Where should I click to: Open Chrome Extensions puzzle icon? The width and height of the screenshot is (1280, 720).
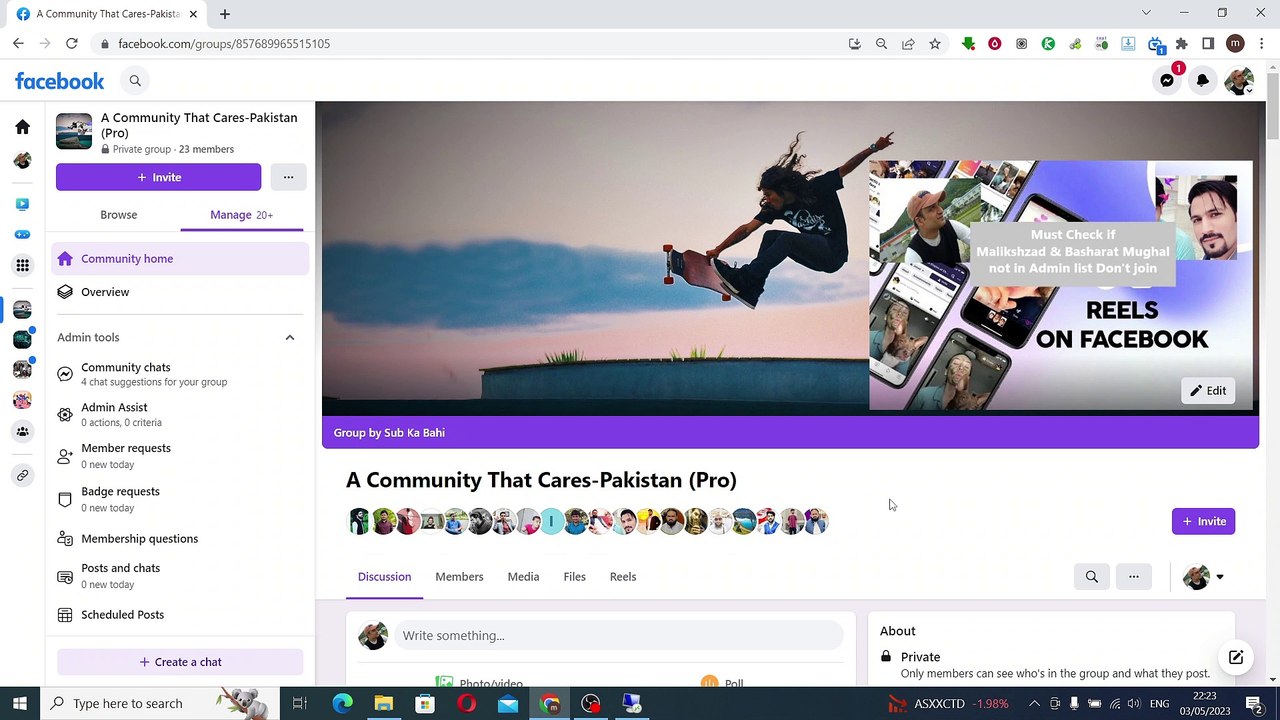(x=1182, y=44)
